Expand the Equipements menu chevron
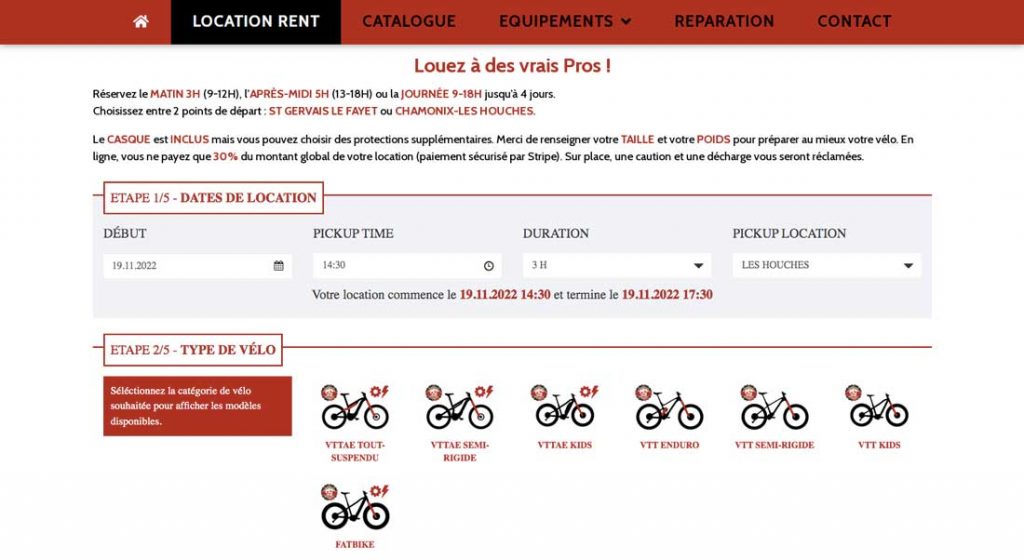 [x=626, y=22]
